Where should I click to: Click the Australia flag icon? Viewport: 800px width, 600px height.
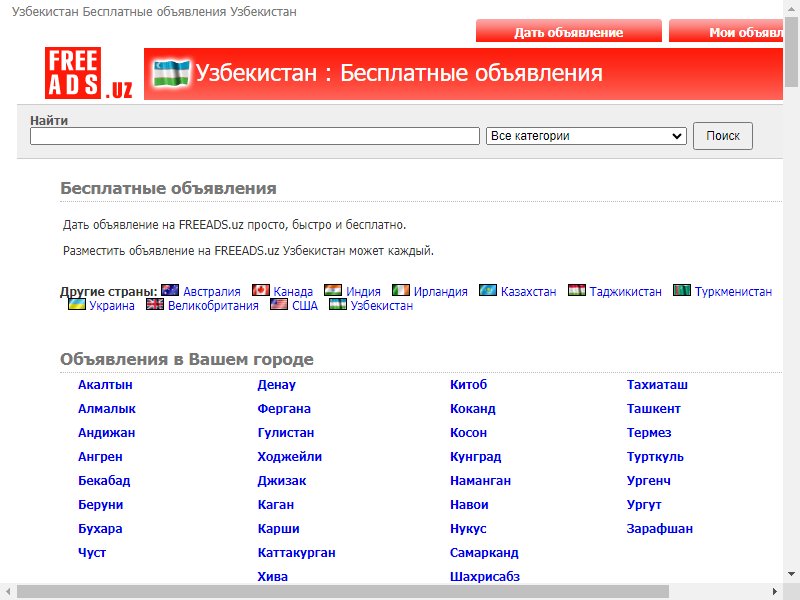coord(170,290)
